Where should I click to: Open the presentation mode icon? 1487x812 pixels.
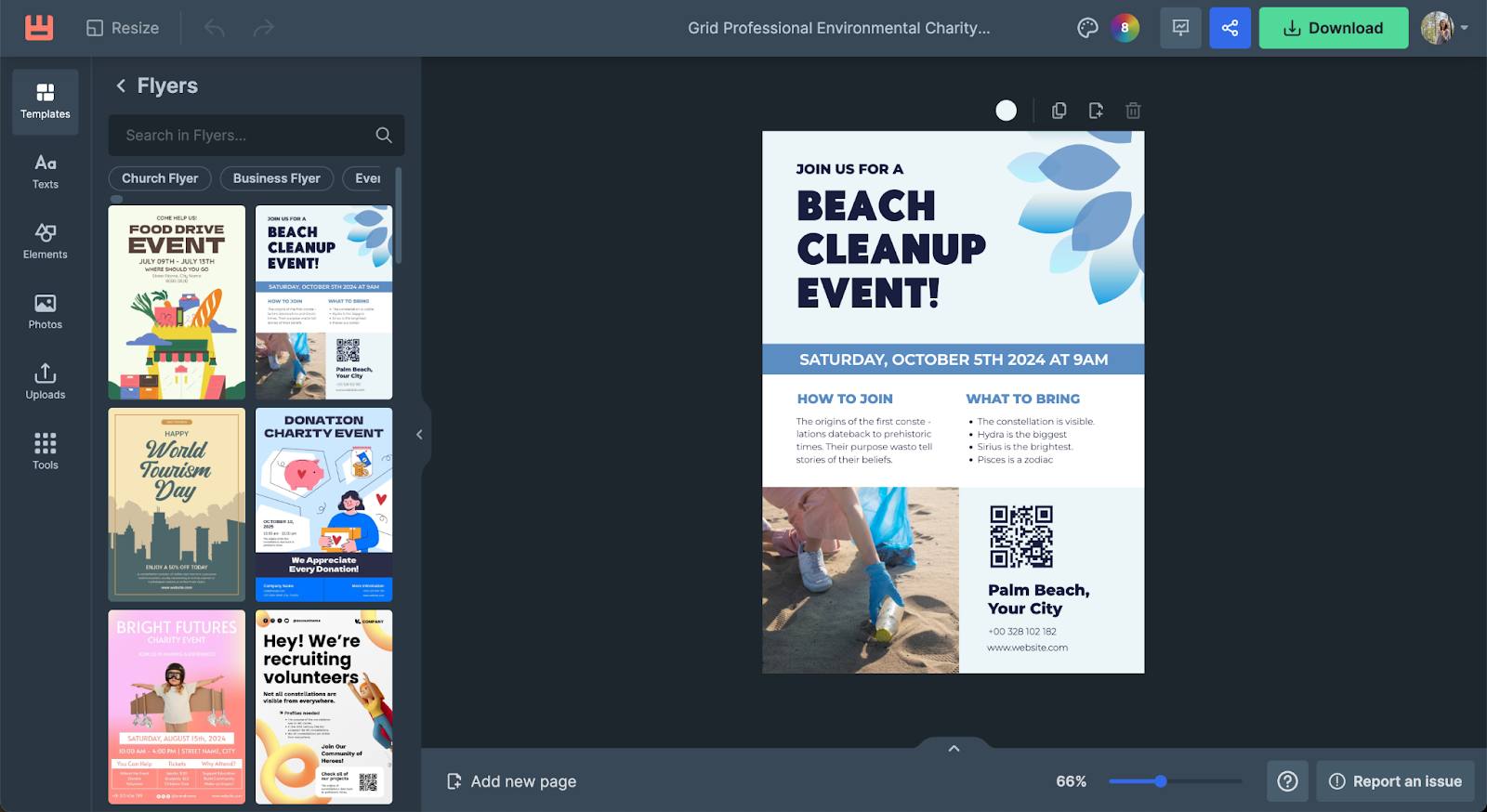[x=1180, y=28]
